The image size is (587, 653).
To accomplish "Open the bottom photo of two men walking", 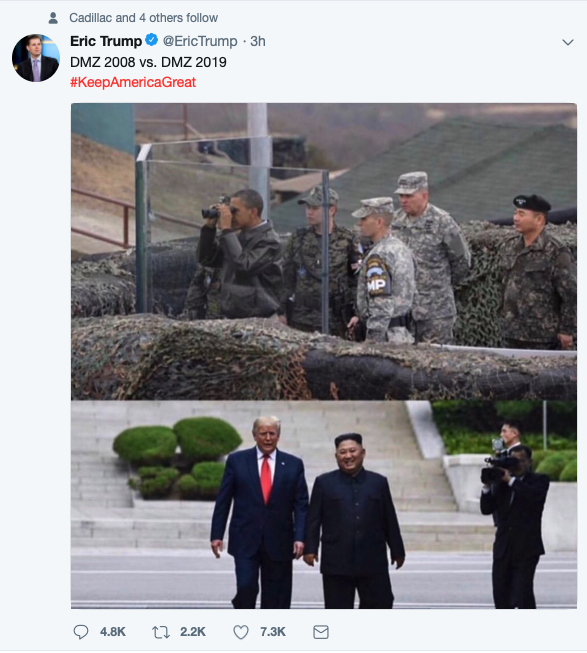I will pos(324,505).
